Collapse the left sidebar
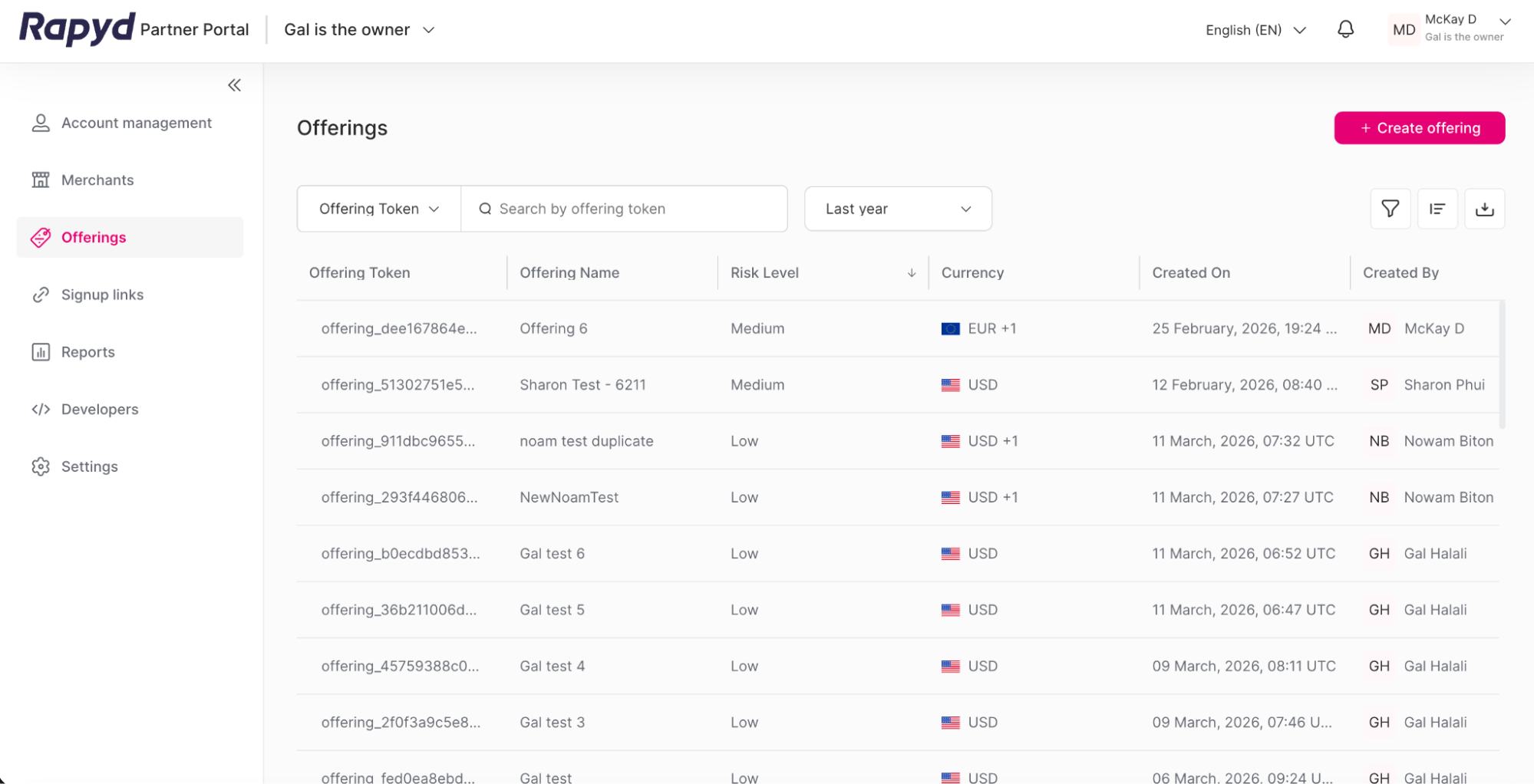Screen dimensions: 1534x784 pyautogui.click(x=234, y=85)
